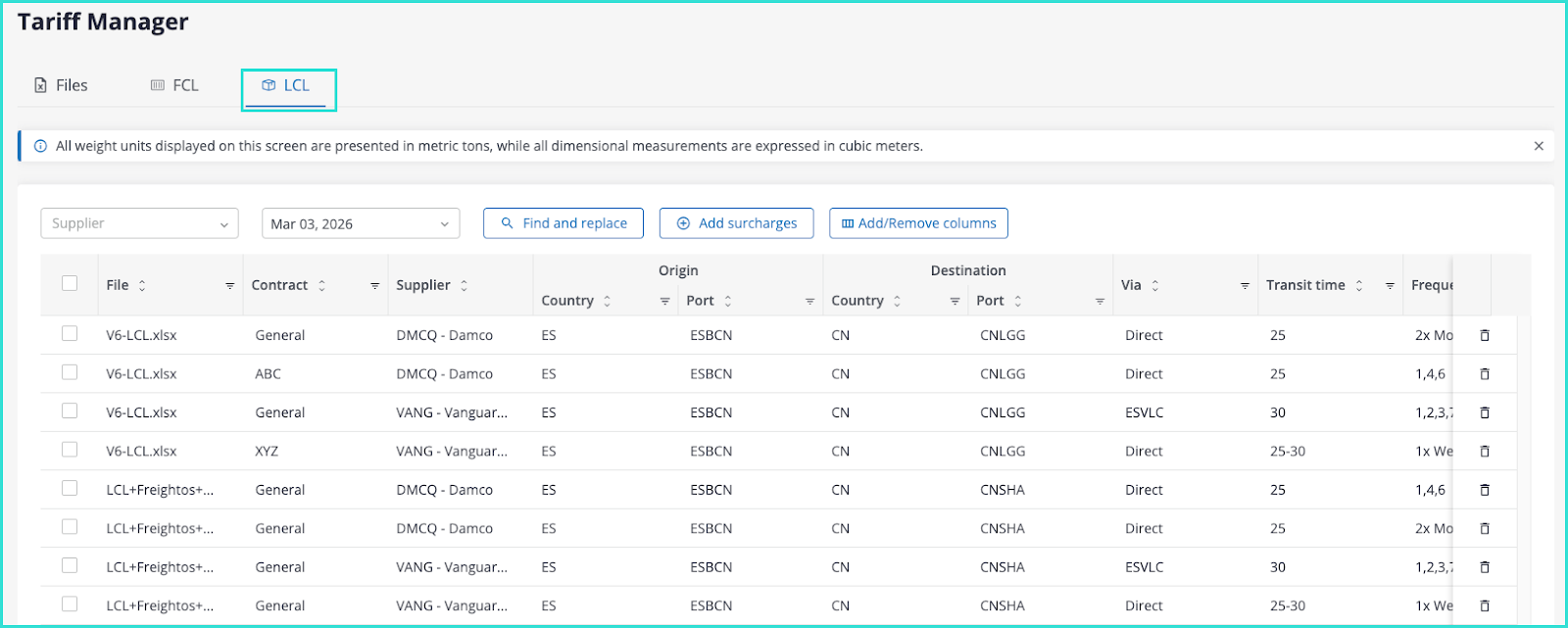This screenshot has height=628, width=1568.
Task: Open the Contract column filter icon
Action: tap(374, 286)
